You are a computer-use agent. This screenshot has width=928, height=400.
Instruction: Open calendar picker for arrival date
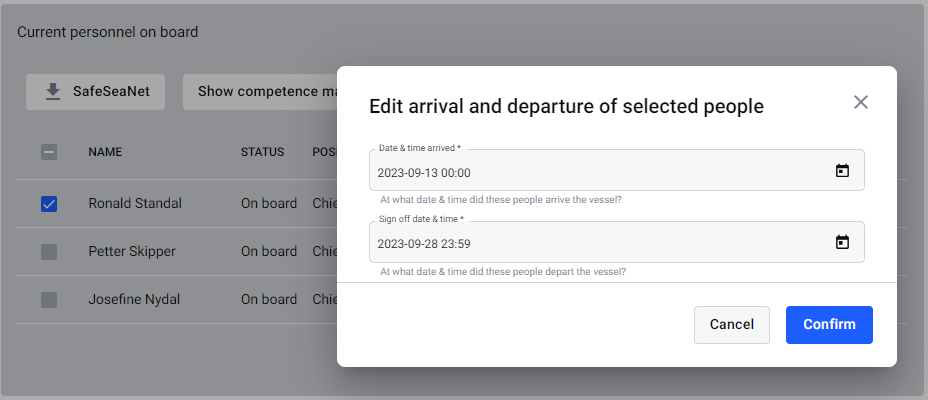(842, 170)
